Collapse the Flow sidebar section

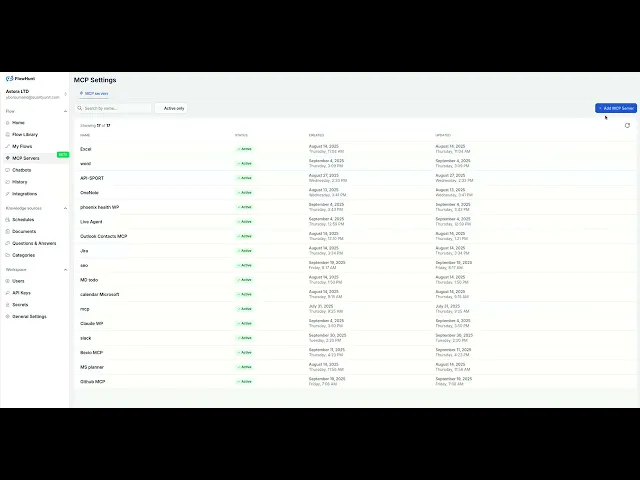coord(65,111)
